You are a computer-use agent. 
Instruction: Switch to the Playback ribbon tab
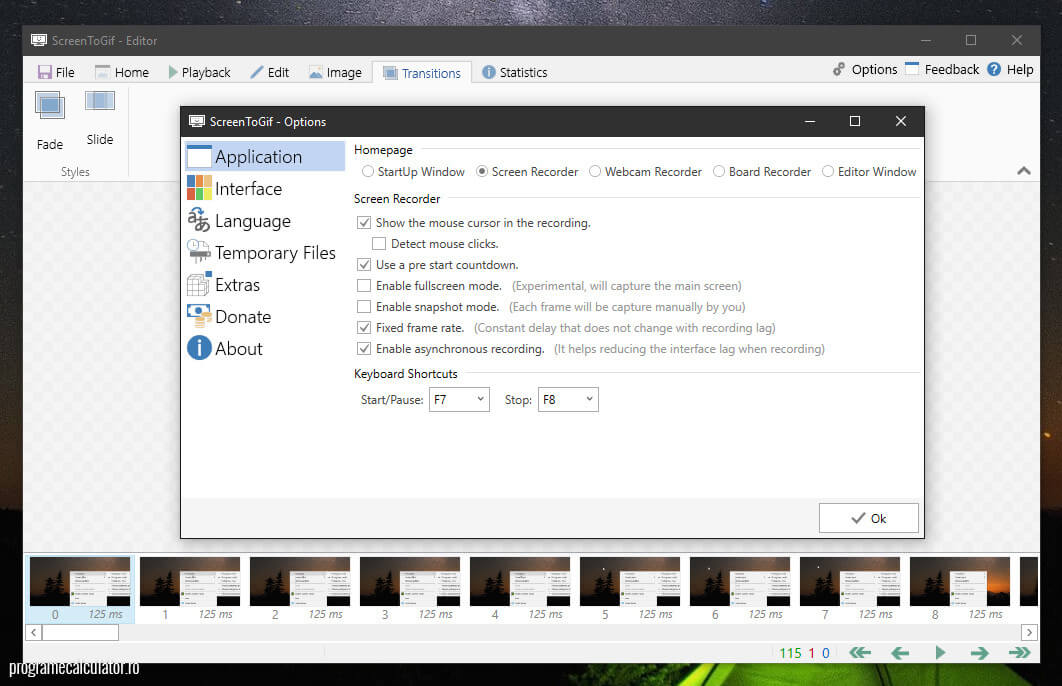click(x=199, y=72)
